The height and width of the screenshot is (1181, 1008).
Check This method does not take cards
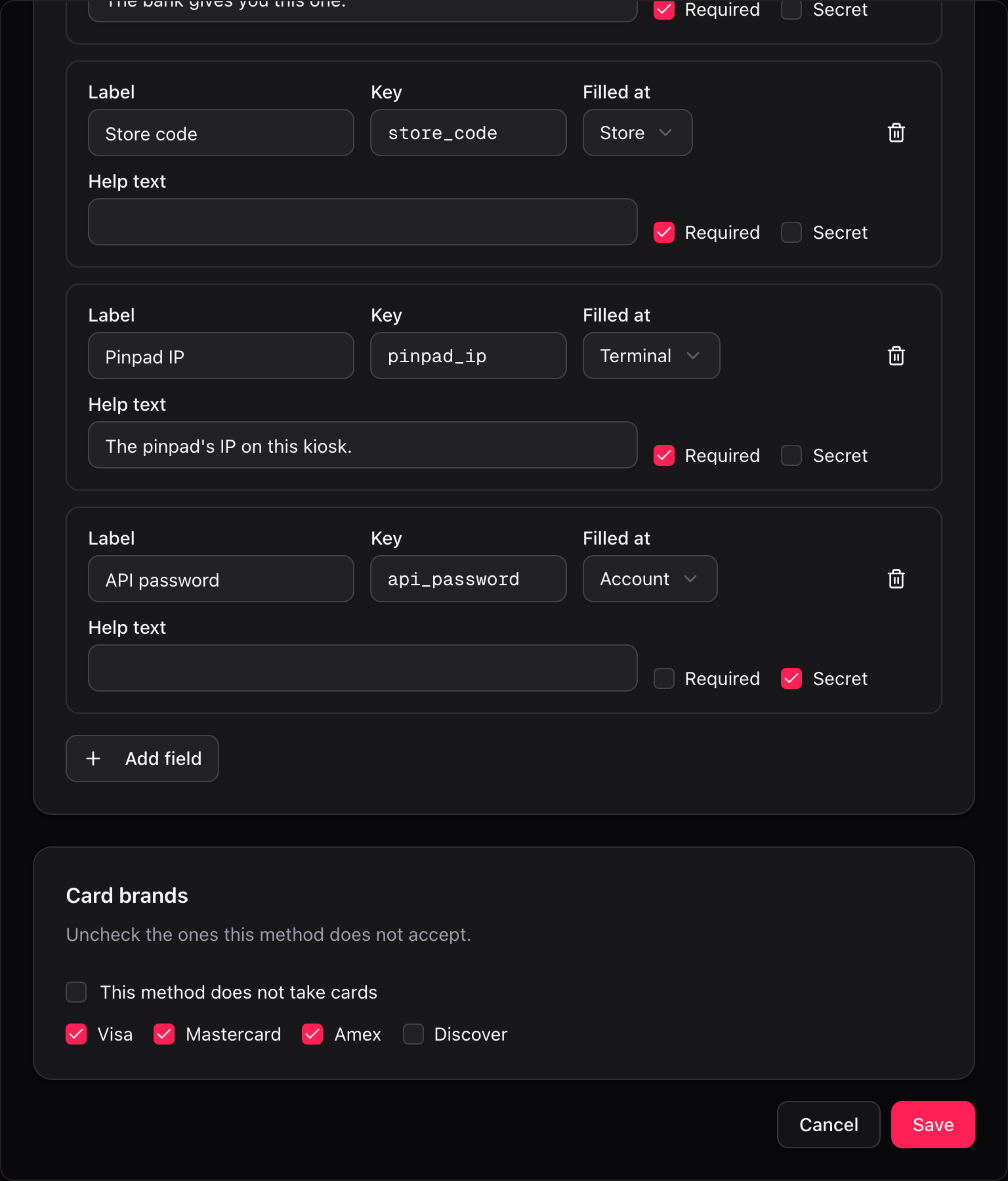(x=76, y=992)
